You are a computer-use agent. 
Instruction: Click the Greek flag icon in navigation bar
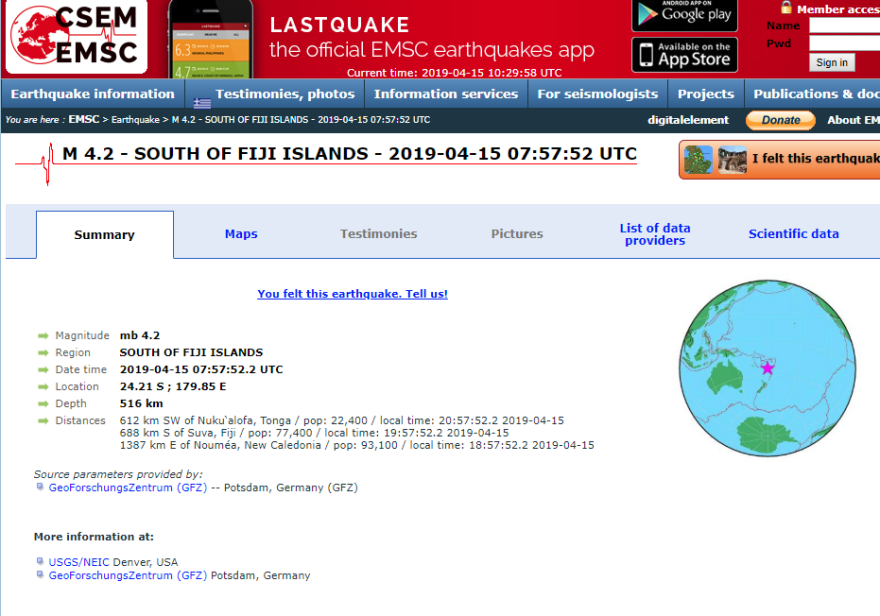(x=202, y=102)
